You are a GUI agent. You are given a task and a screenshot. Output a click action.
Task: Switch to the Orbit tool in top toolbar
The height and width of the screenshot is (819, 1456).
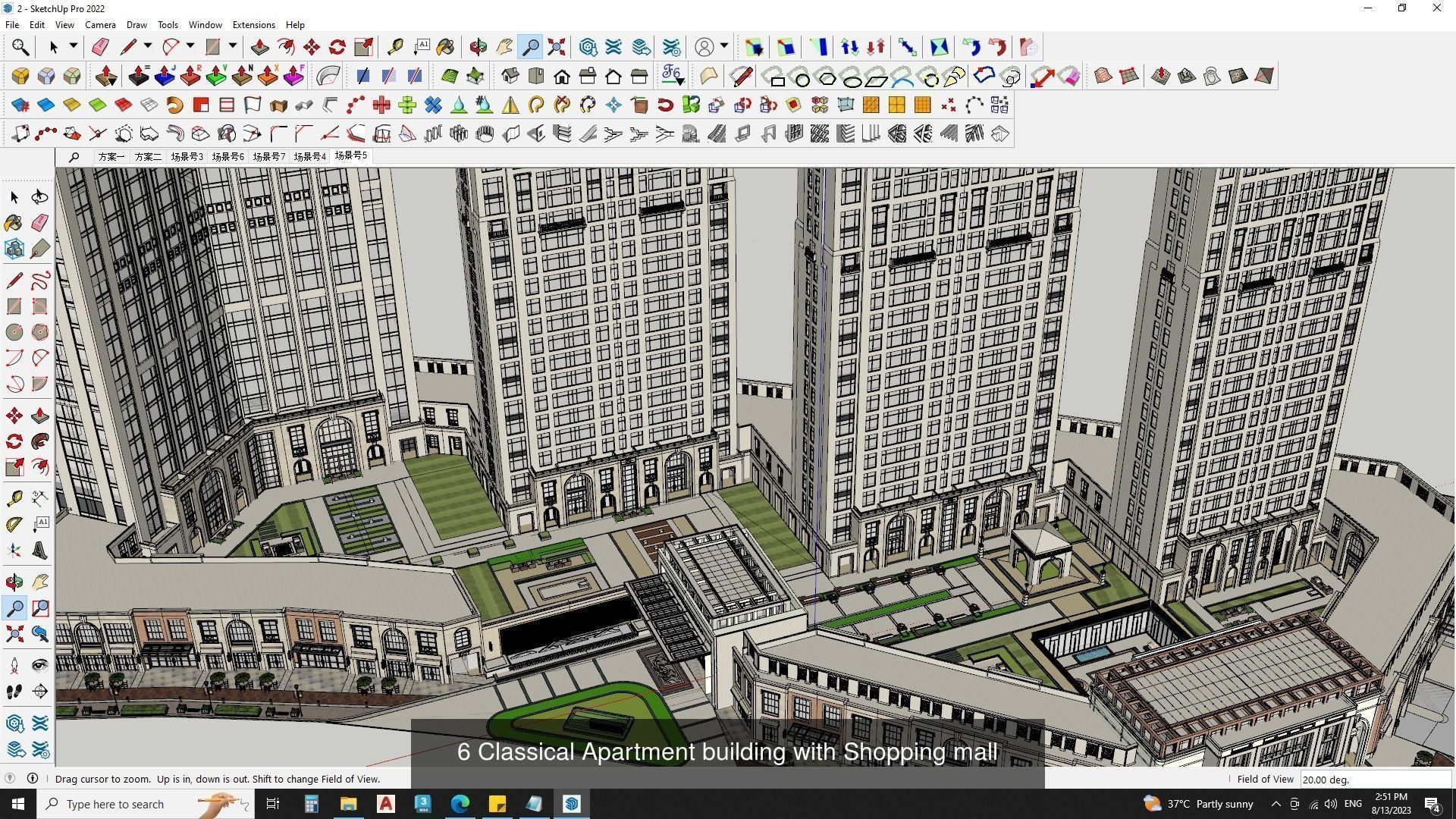point(478,47)
